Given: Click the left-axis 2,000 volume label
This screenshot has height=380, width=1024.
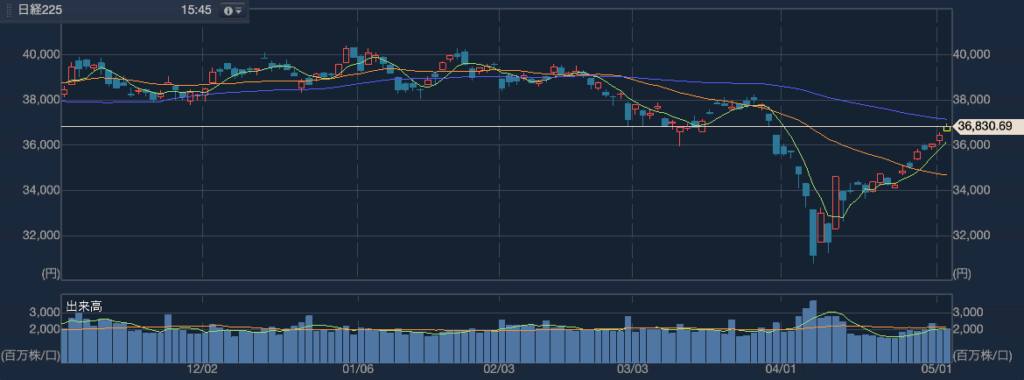Looking at the screenshot, I should (45, 329).
